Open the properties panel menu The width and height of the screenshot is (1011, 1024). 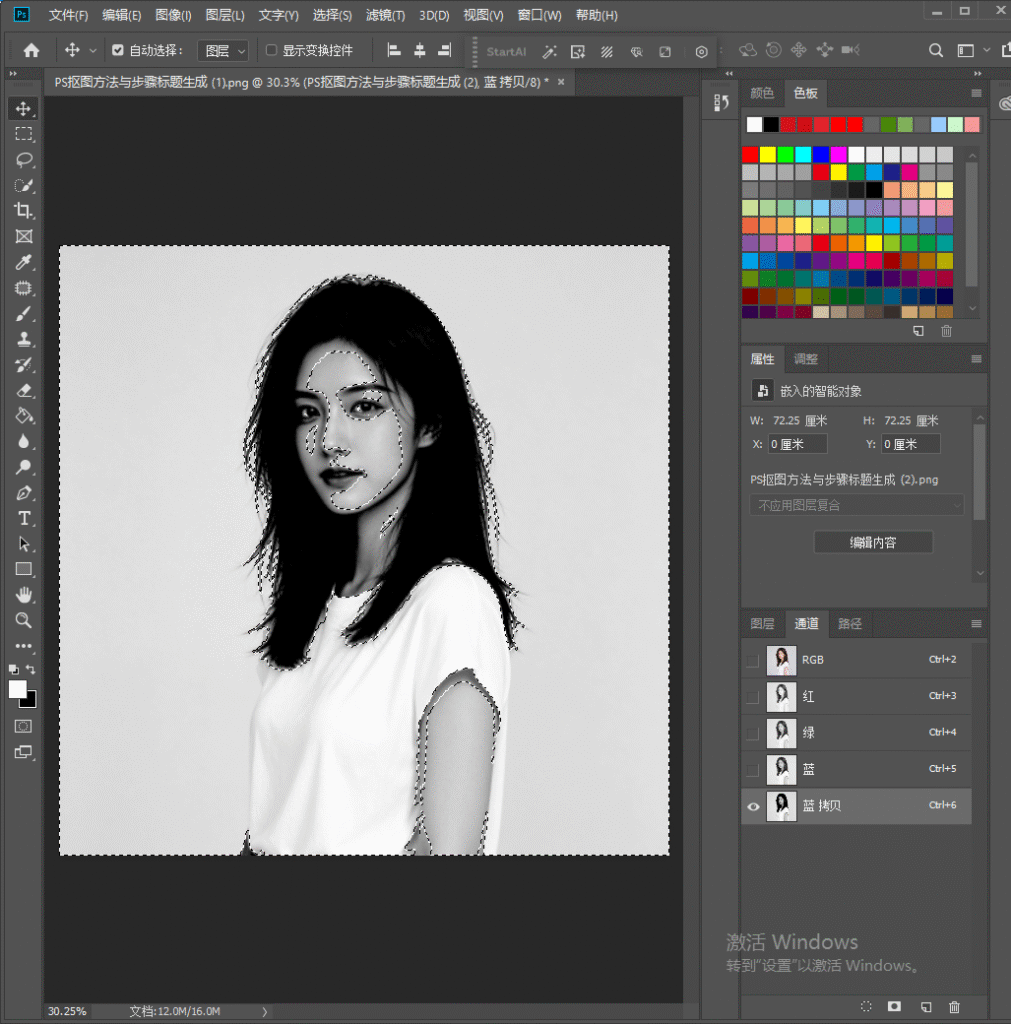pos(976,359)
